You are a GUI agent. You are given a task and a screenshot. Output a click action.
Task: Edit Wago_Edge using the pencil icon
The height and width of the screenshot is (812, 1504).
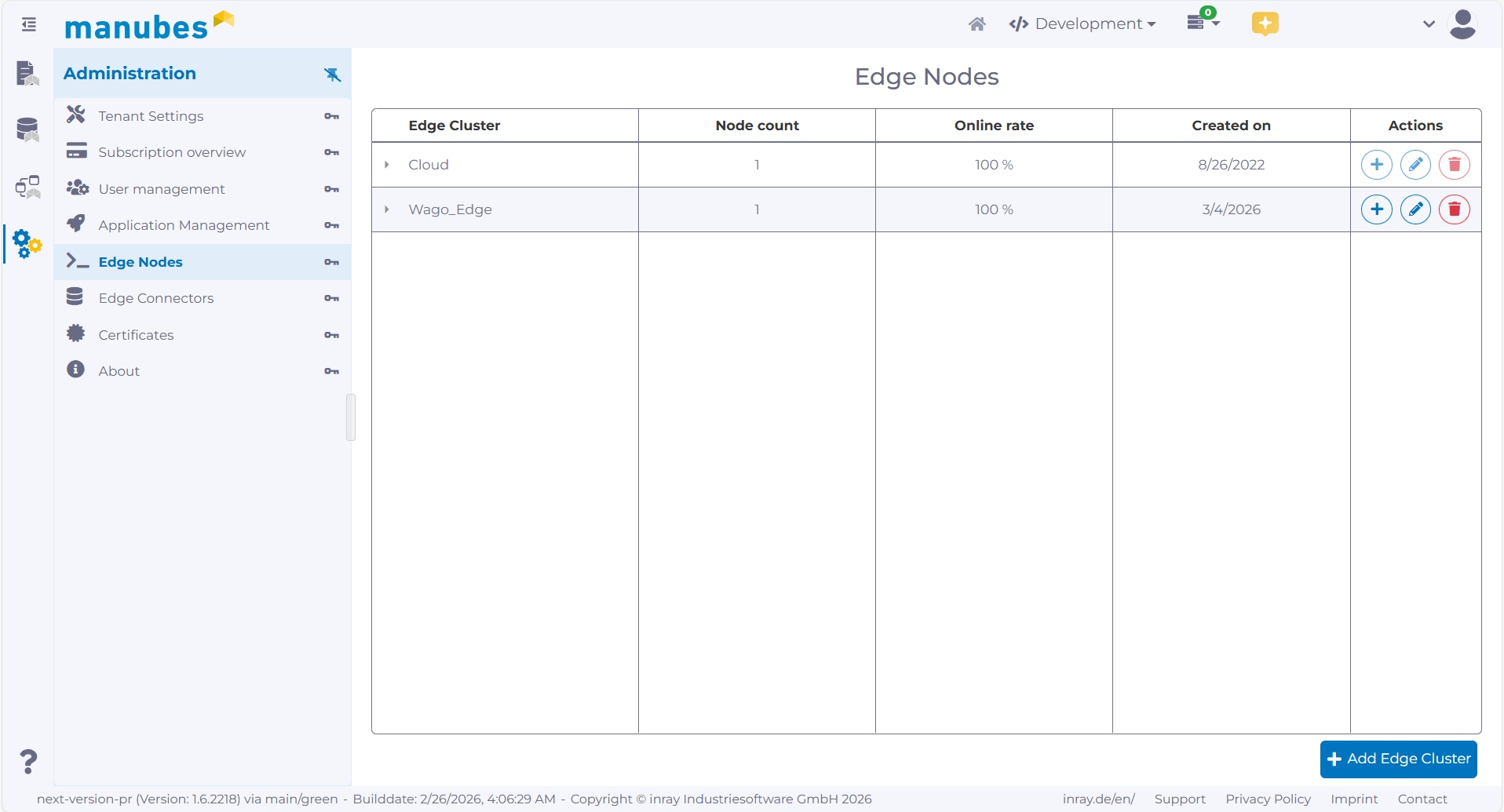pos(1415,209)
